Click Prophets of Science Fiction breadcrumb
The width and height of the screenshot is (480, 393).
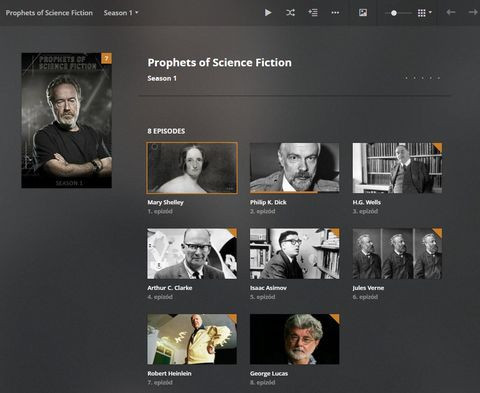[49, 13]
